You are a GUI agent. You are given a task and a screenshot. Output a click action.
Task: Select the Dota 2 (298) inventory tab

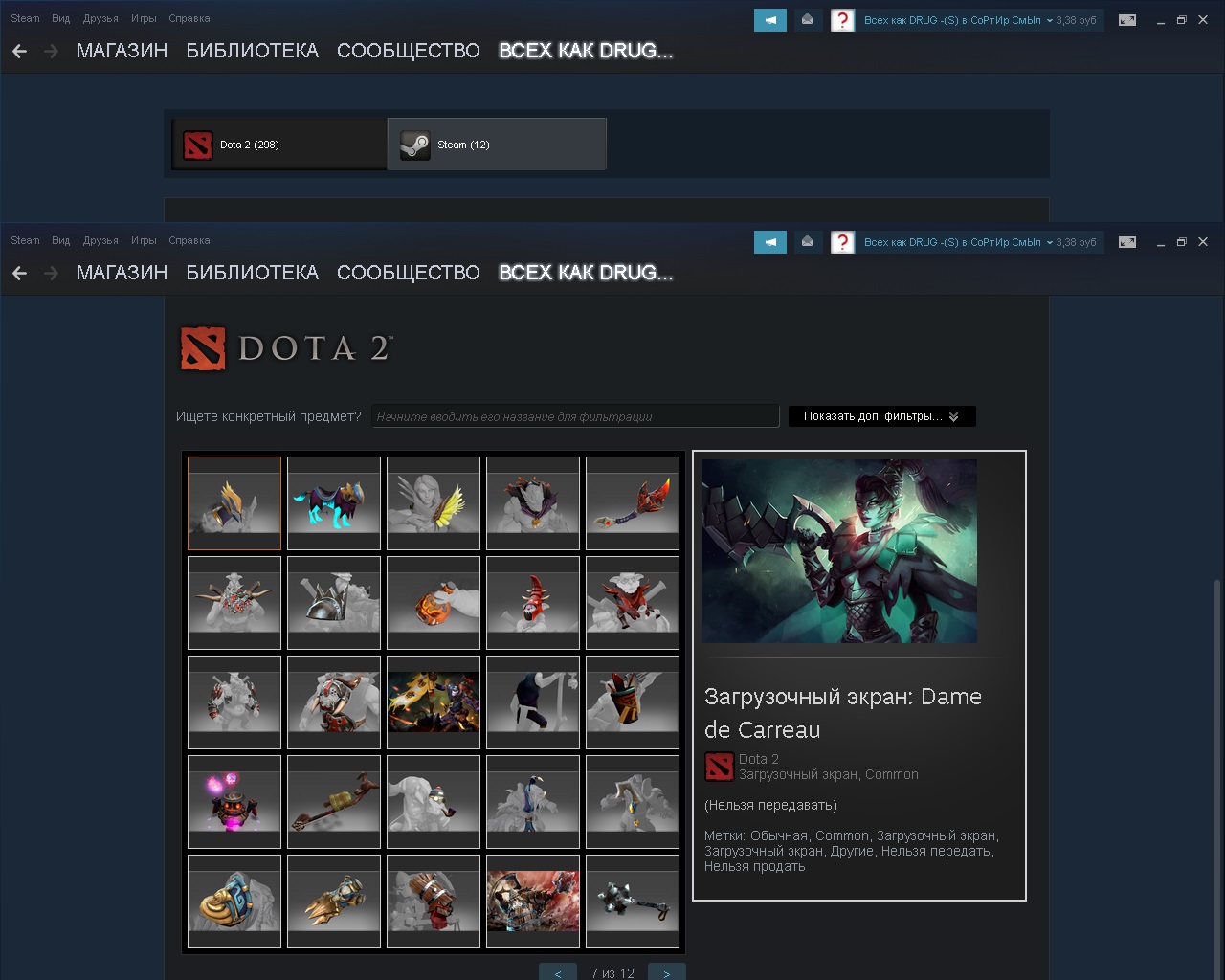pos(279,145)
